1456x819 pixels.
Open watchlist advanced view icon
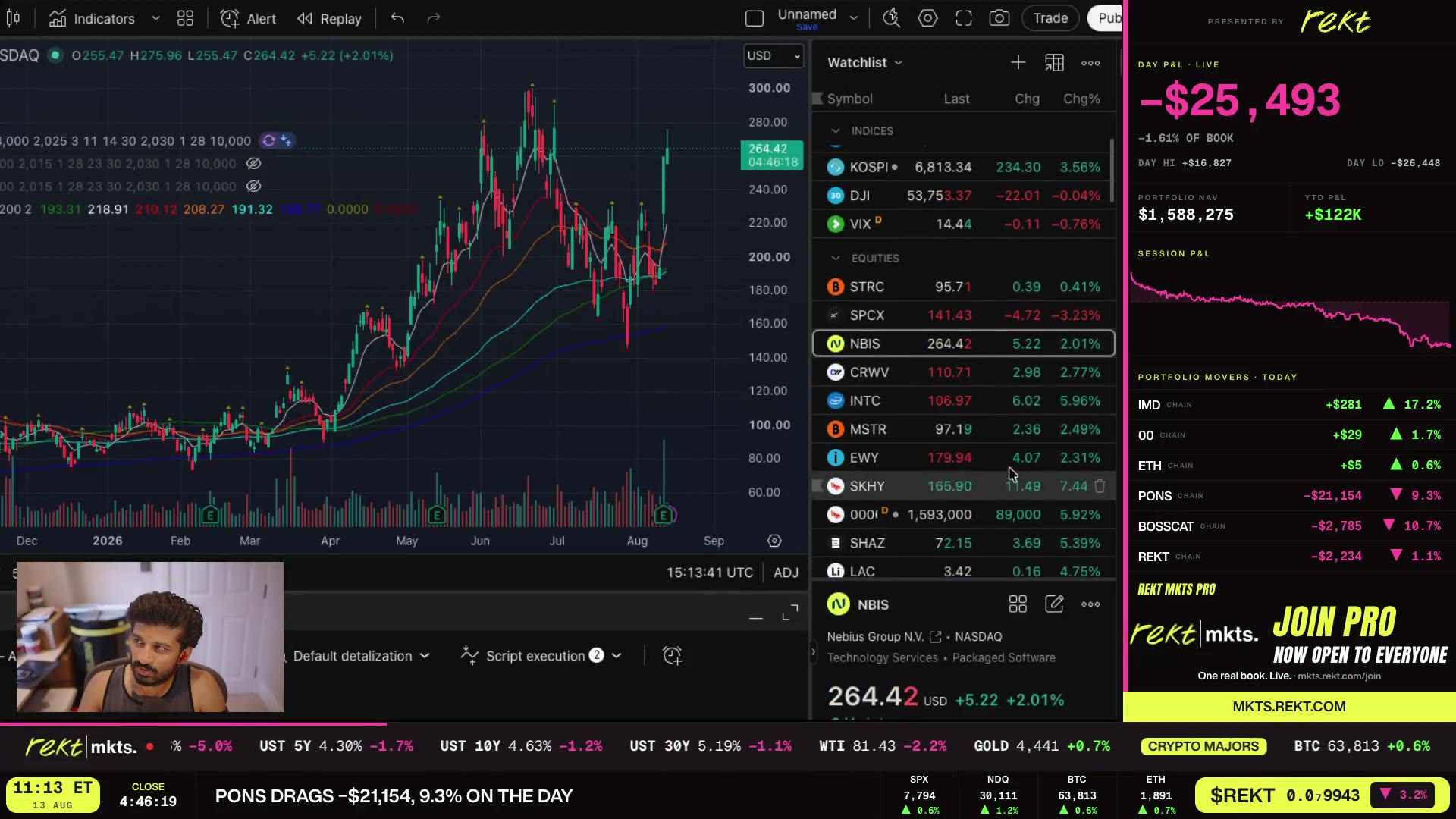pyautogui.click(x=1054, y=63)
